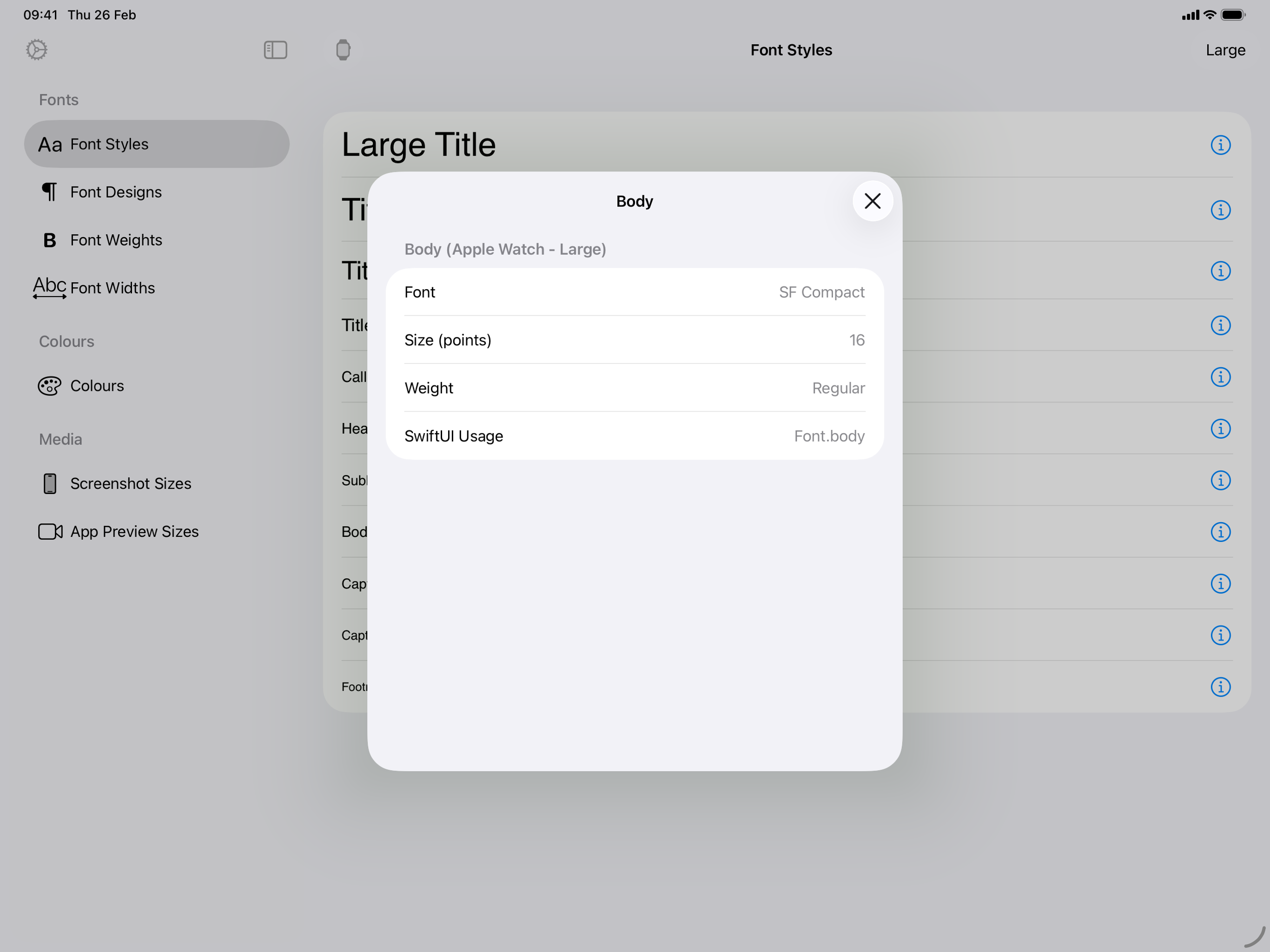
Task: Tap the SwiftUI Usage Font.body row
Action: tap(634, 436)
